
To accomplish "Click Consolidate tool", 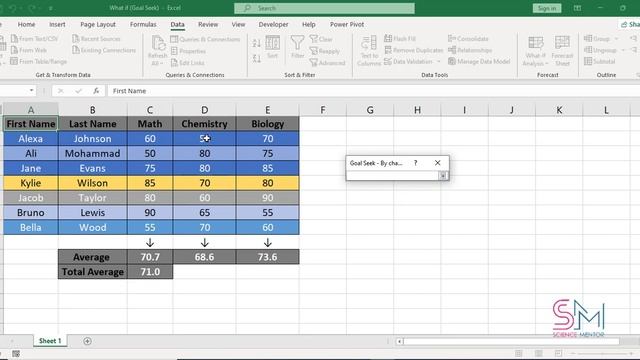I will 468,39.
